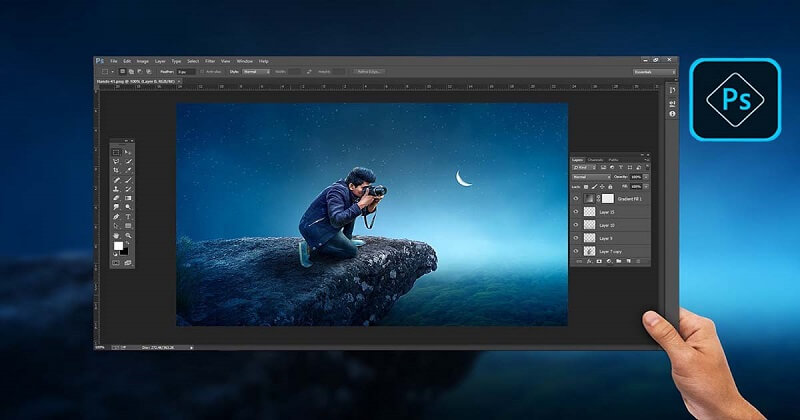This screenshot has height=420, width=800.
Task: Click the background color swatch
Action: (x=124, y=252)
